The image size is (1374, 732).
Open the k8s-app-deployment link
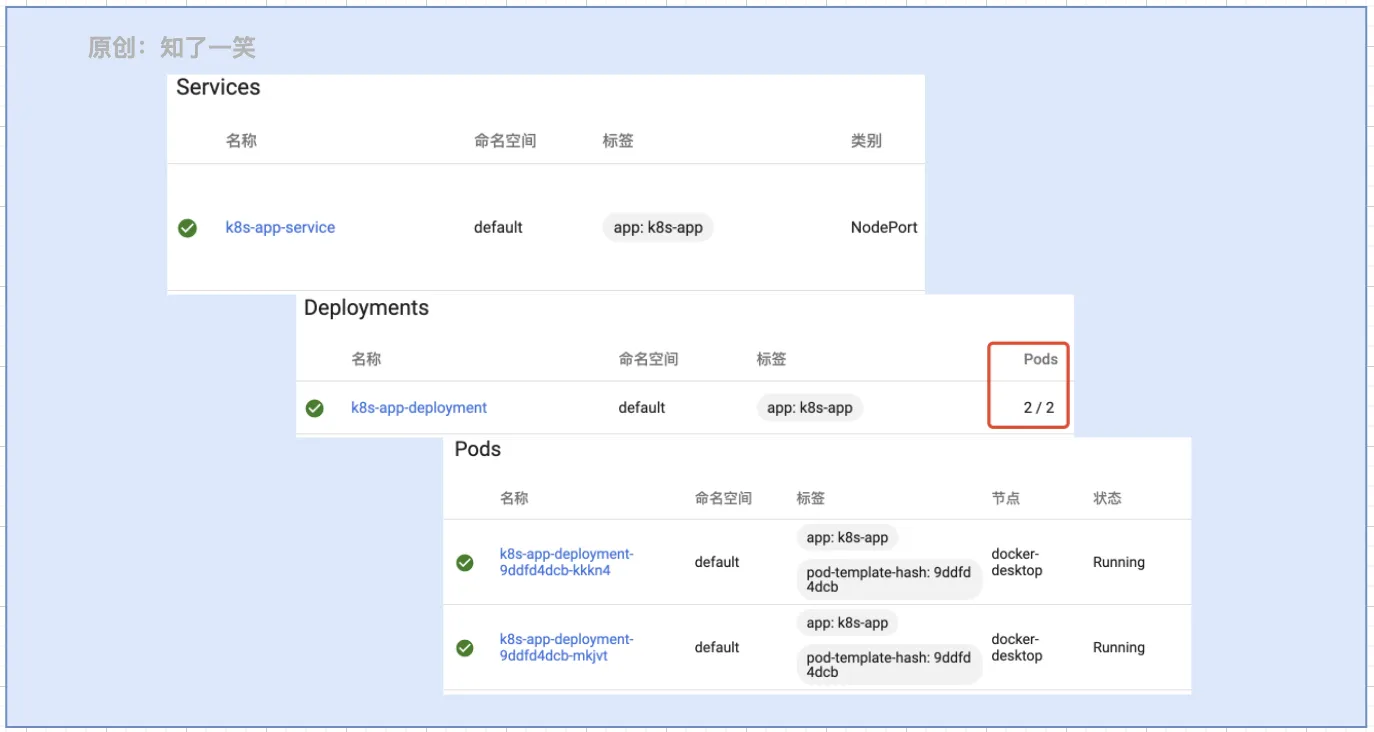[419, 407]
